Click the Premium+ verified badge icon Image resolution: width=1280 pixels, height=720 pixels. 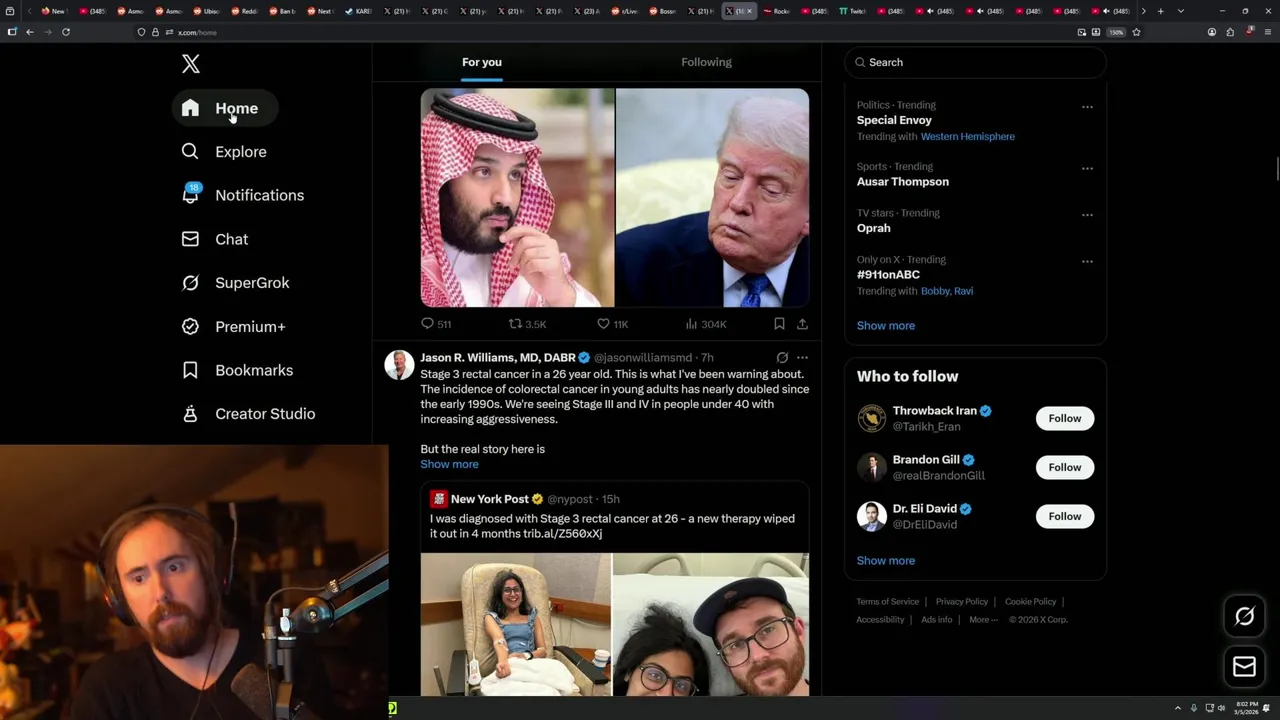(190, 326)
